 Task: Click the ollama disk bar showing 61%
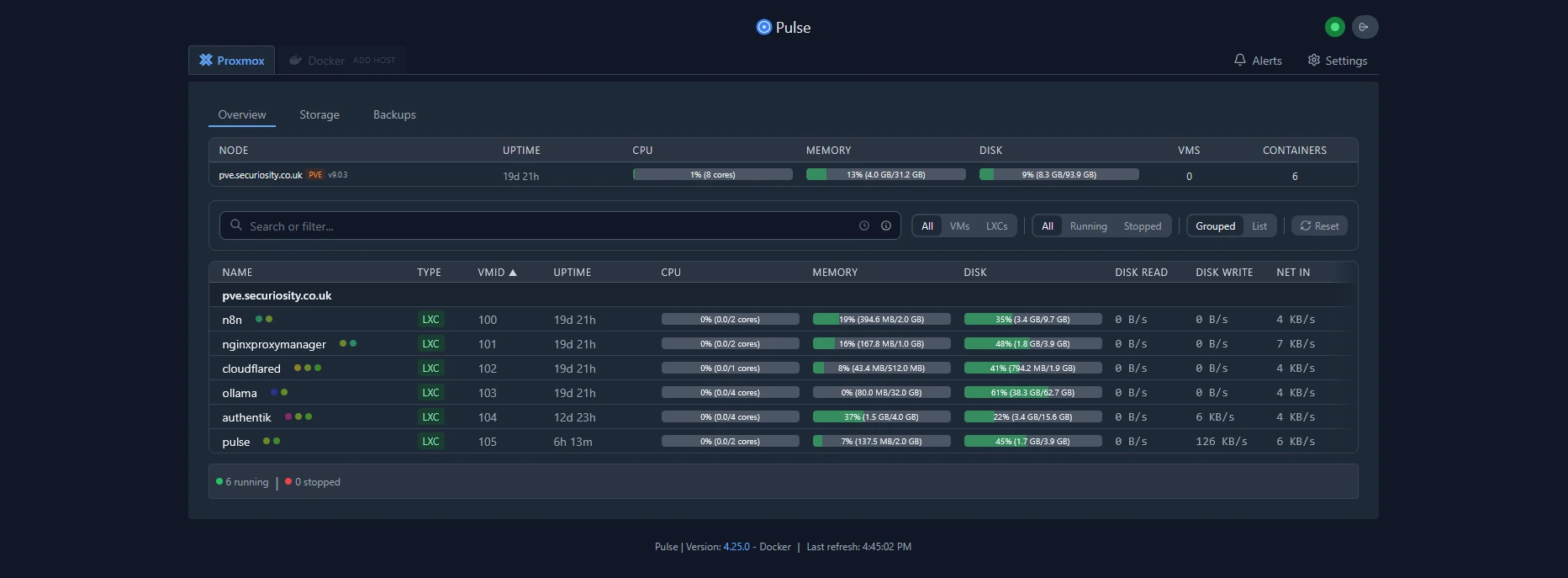[1032, 392]
